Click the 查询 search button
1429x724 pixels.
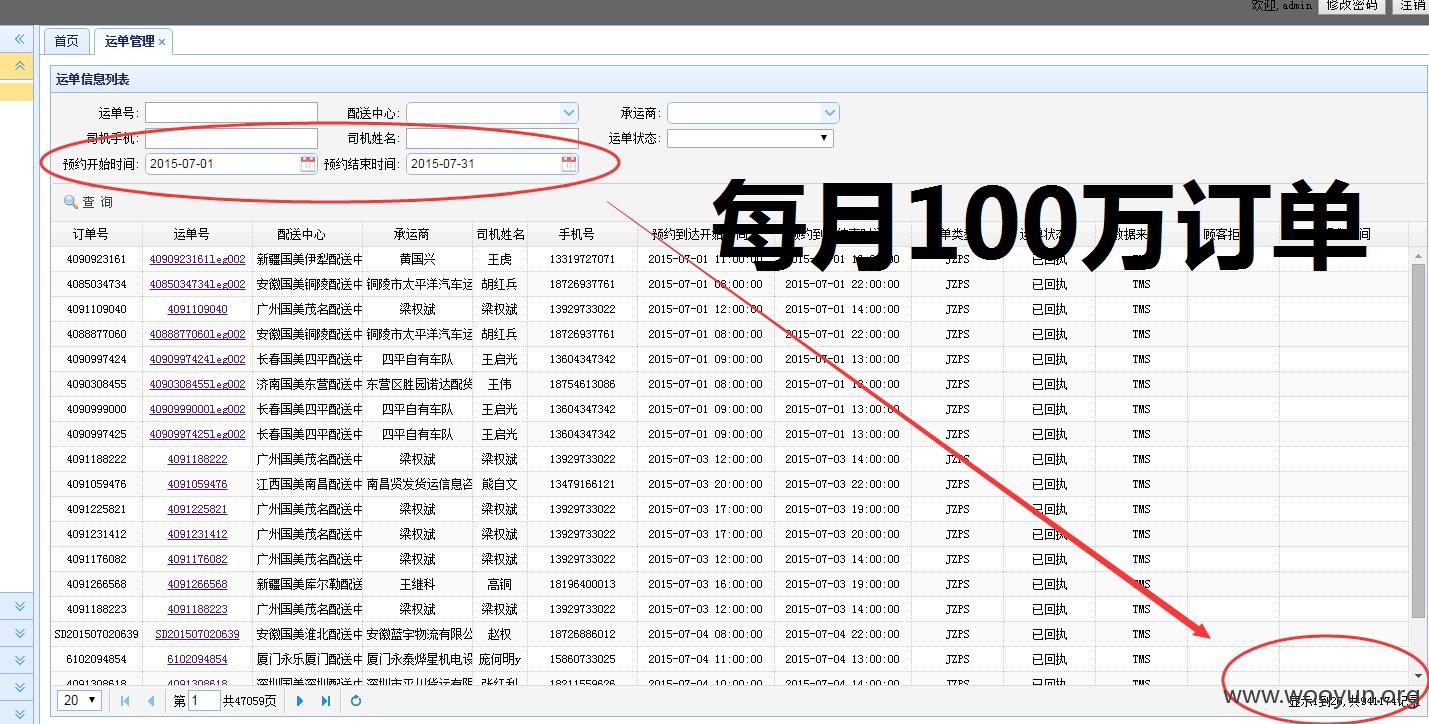point(88,202)
